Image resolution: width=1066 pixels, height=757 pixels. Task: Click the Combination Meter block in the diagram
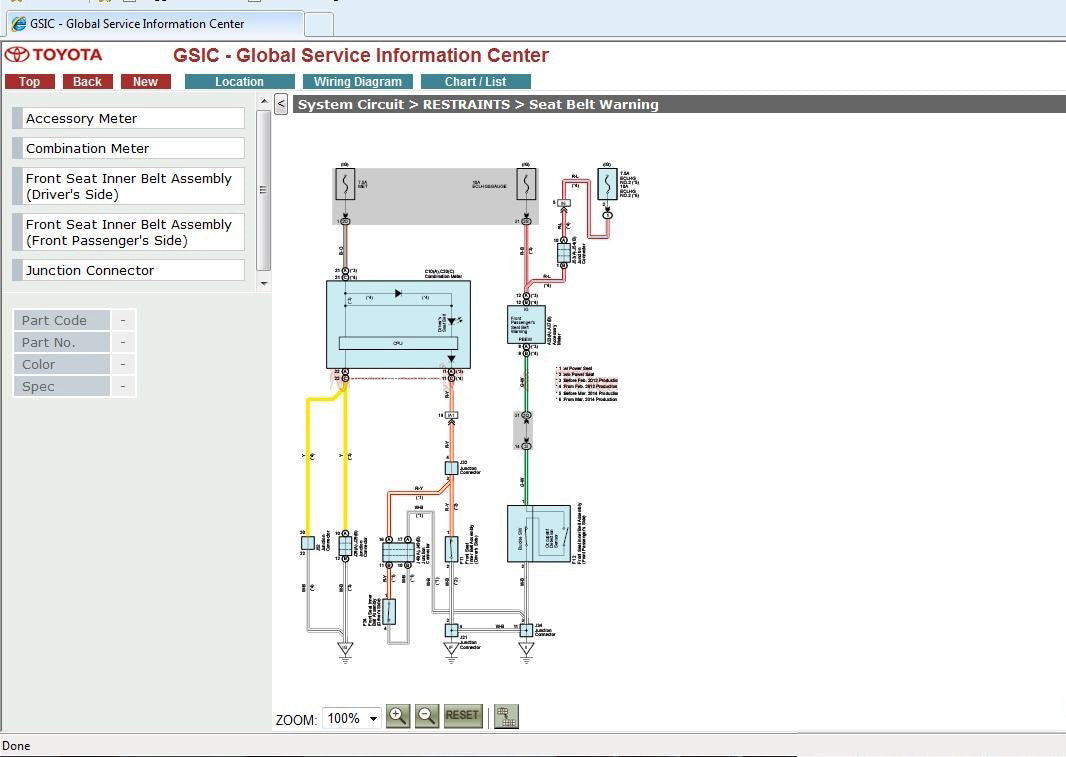398,325
